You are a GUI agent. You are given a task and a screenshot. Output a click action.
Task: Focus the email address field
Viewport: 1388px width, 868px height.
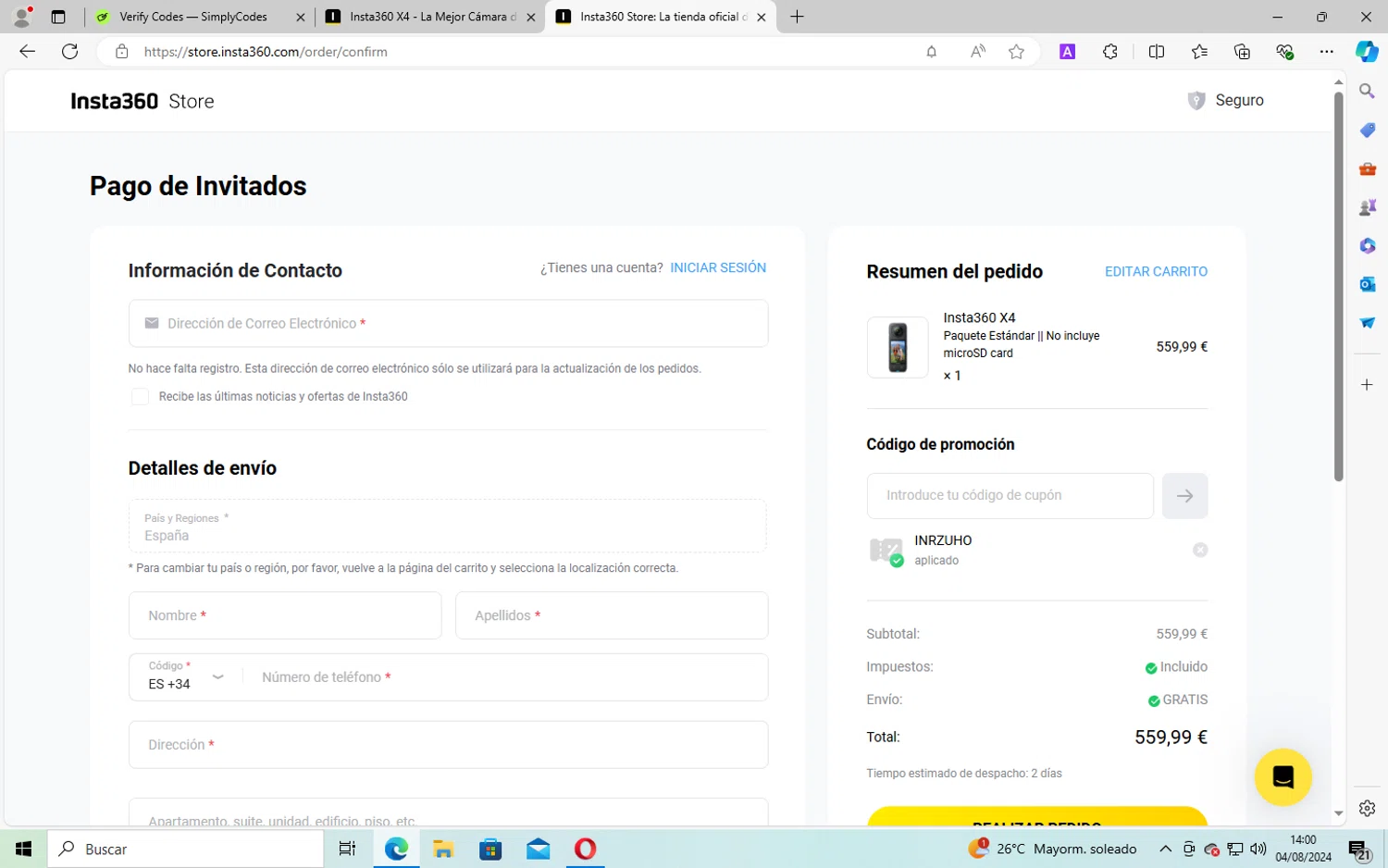[449, 323]
